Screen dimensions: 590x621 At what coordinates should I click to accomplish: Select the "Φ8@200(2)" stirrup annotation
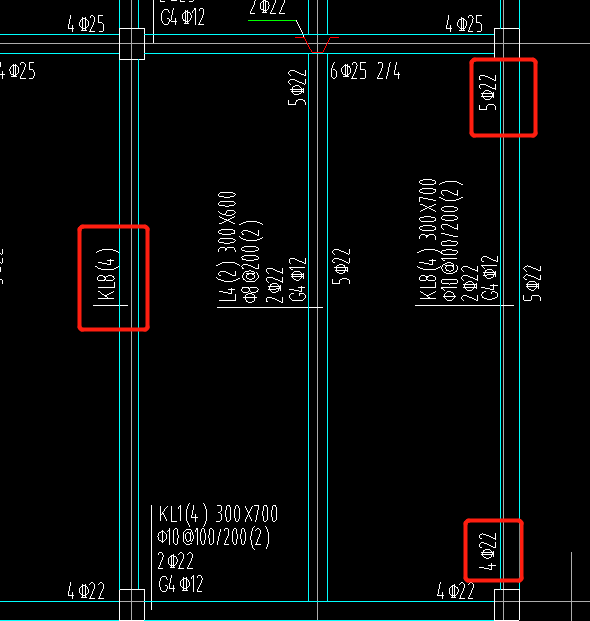(251, 261)
